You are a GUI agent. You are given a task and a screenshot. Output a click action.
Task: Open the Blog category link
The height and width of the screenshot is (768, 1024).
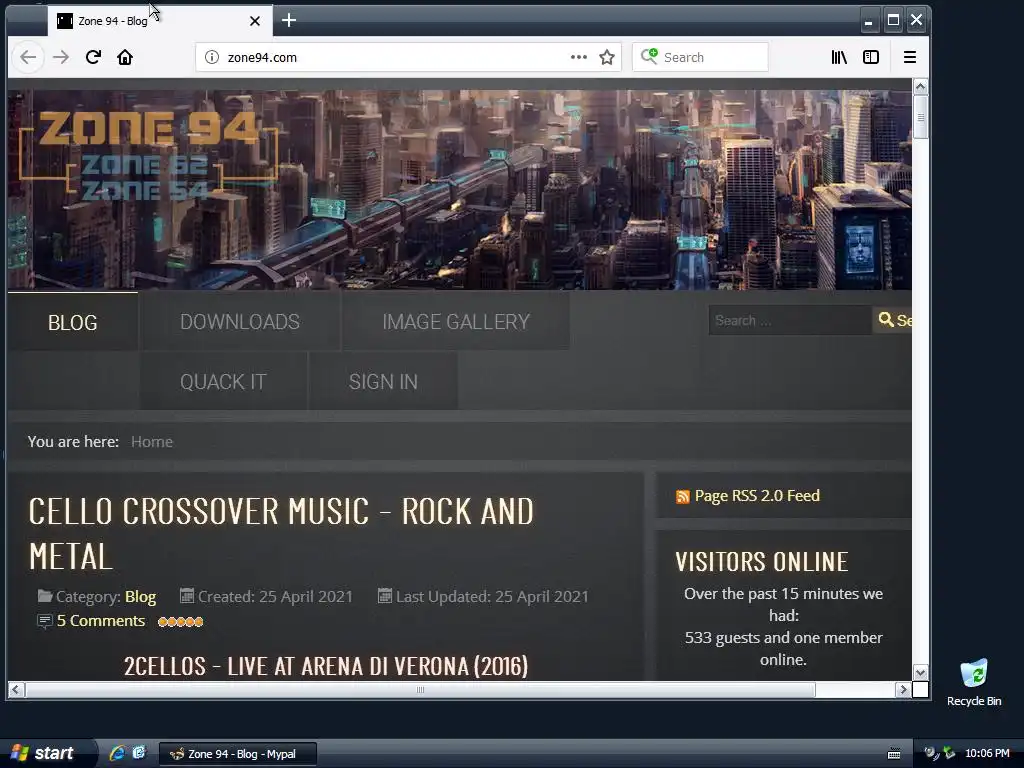pos(140,597)
